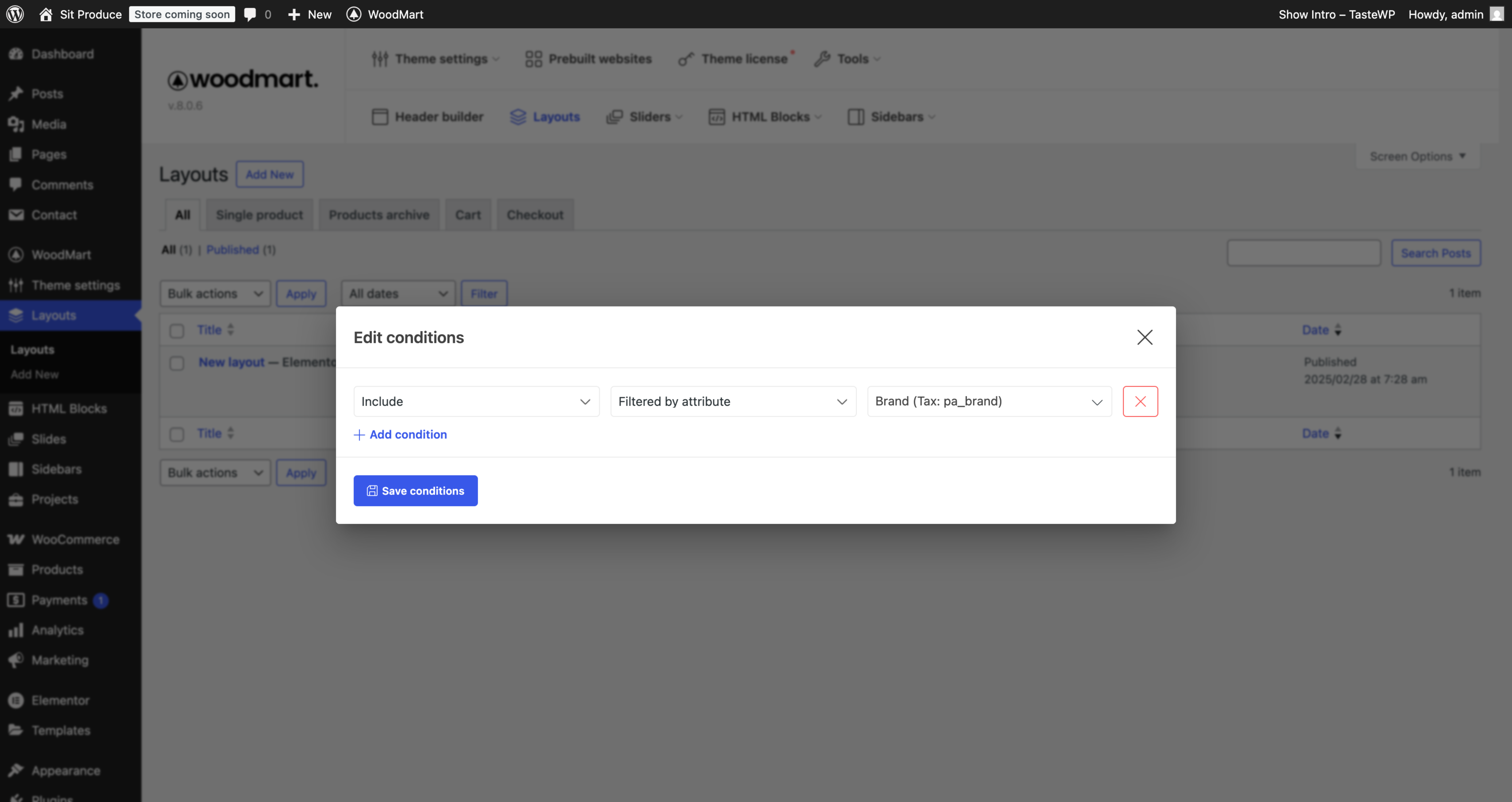The width and height of the screenshot is (1512, 802).
Task: Switch to Single product tab
Action: [260, 215]
